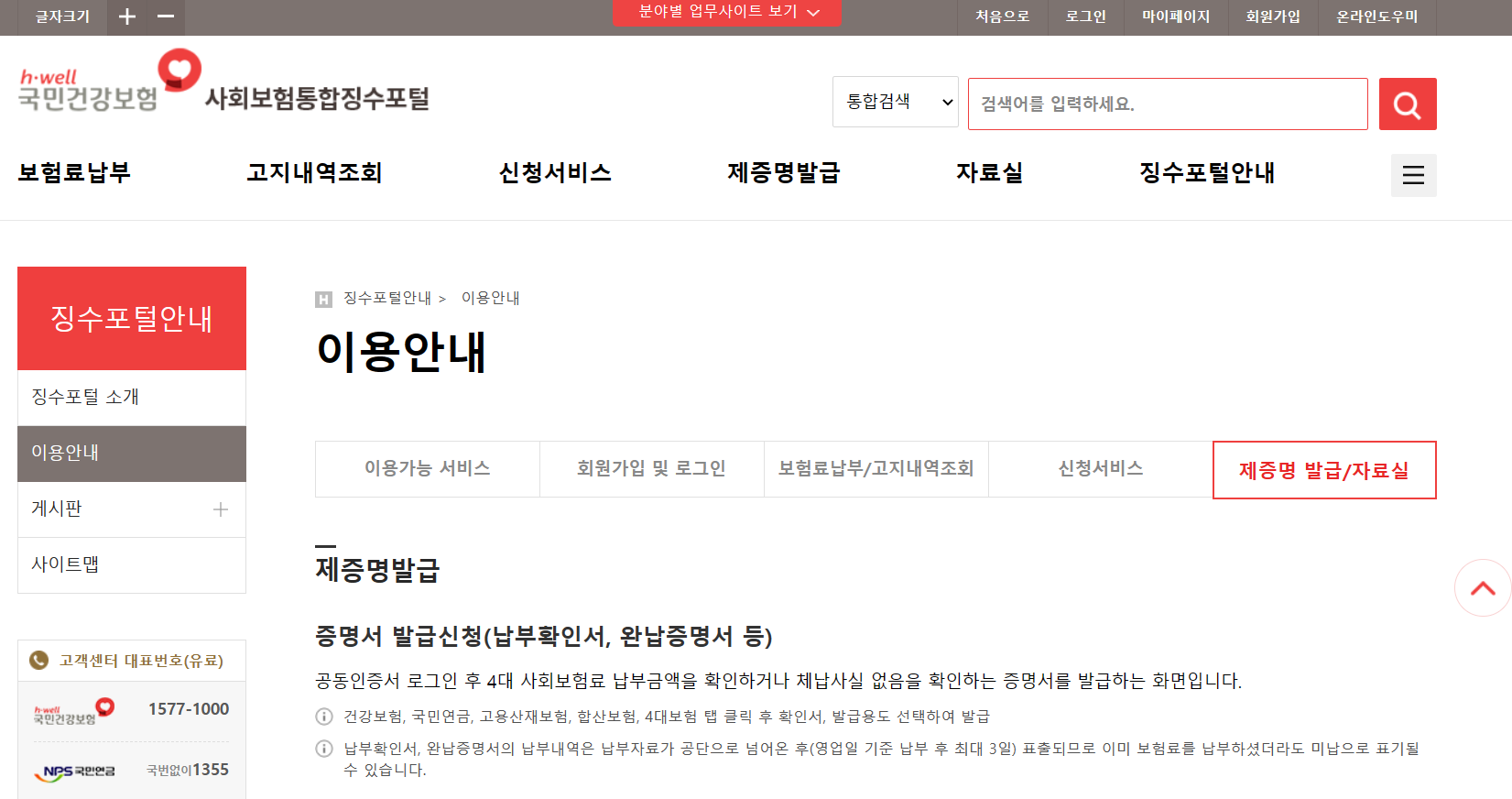1512x799 pixels.
Task: Open 마이페이지 from top bar
Action: click(x=1176, y=16)
